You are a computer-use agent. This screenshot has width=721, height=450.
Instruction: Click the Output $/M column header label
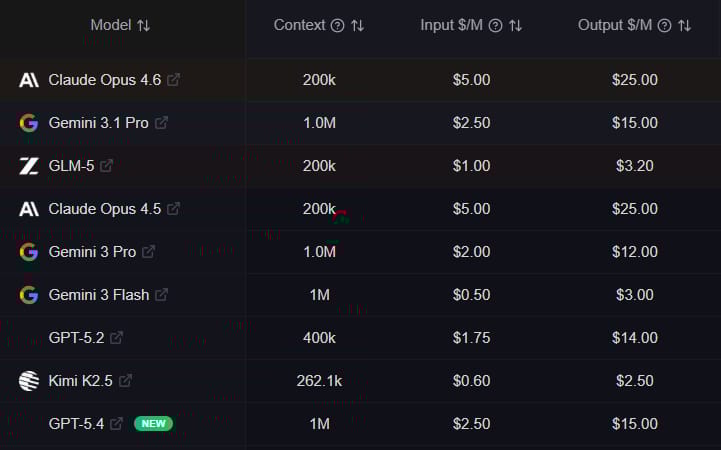[615, 25]
